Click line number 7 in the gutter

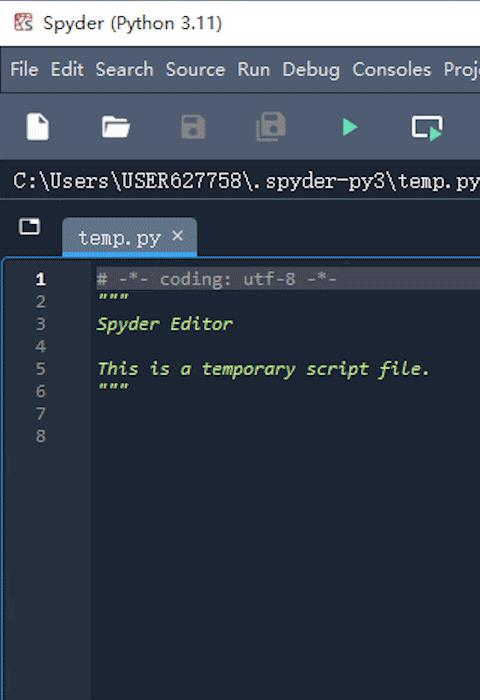tap(41, 413)
